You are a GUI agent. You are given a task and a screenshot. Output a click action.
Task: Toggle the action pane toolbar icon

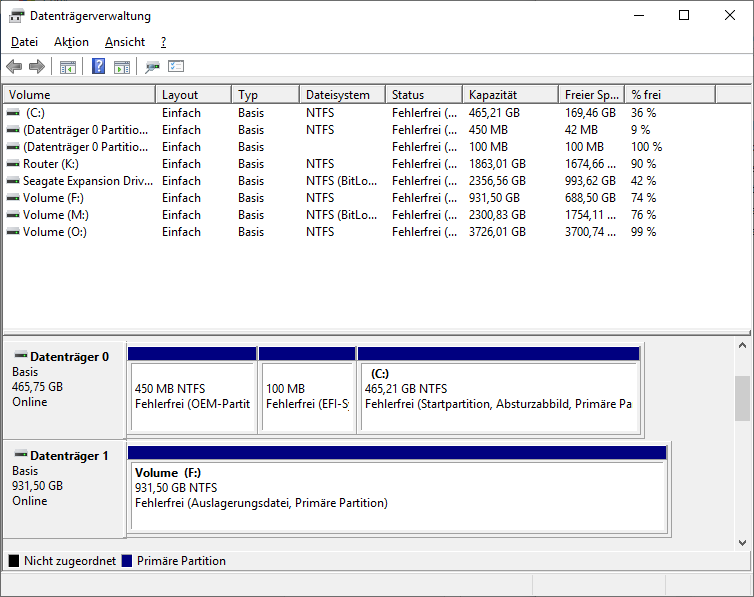122,67
